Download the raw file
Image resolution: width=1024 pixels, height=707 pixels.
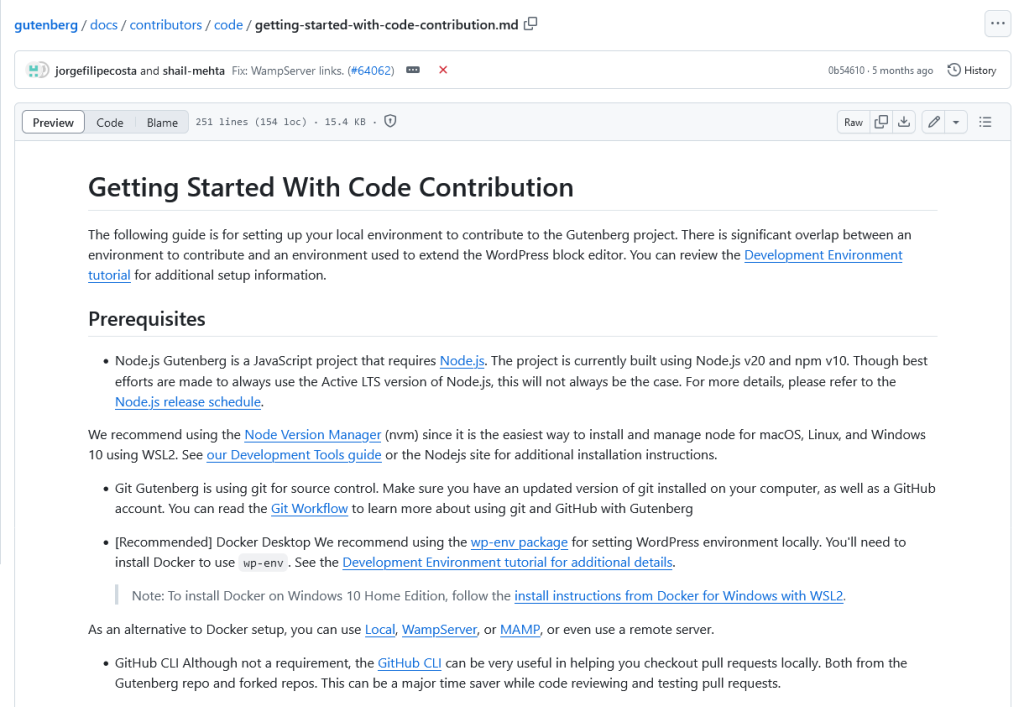pos(904,122)
